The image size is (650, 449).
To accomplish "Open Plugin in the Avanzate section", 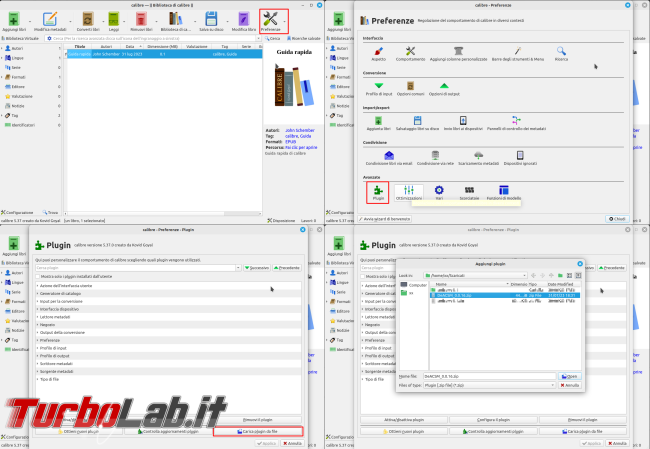I will [378, 193].
